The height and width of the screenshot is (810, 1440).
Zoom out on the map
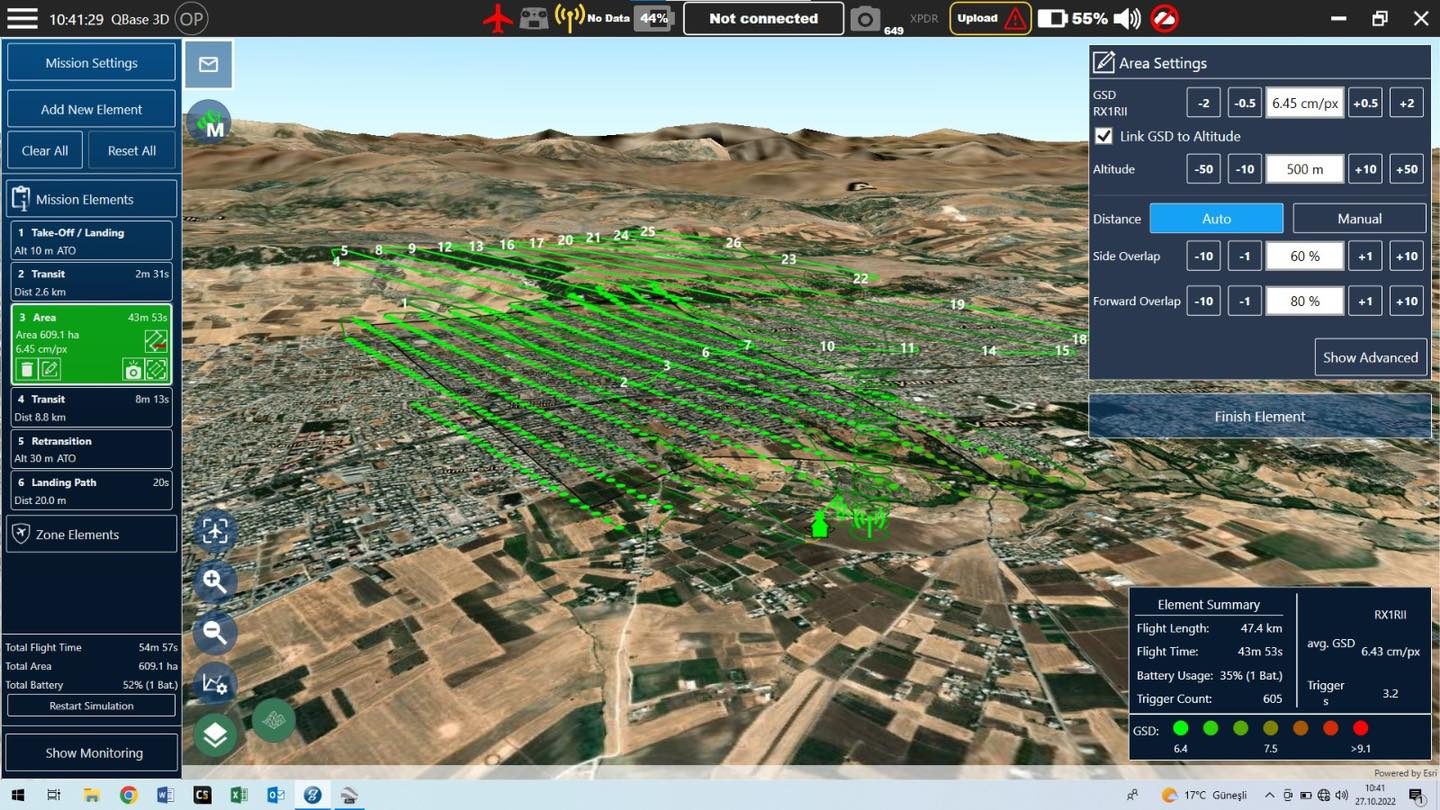point(215,632)
